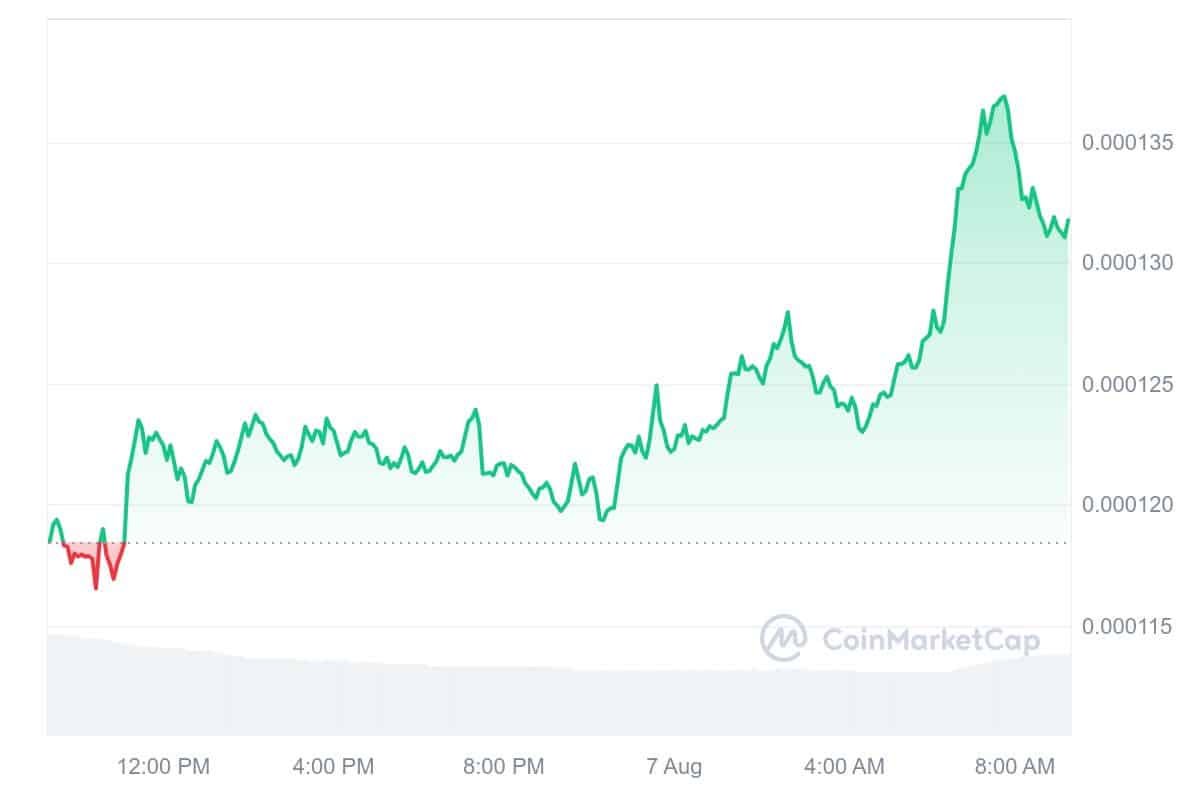Click the lowest point of the red line
This screenshot has height=800, width=1200.
click(96, 588)
